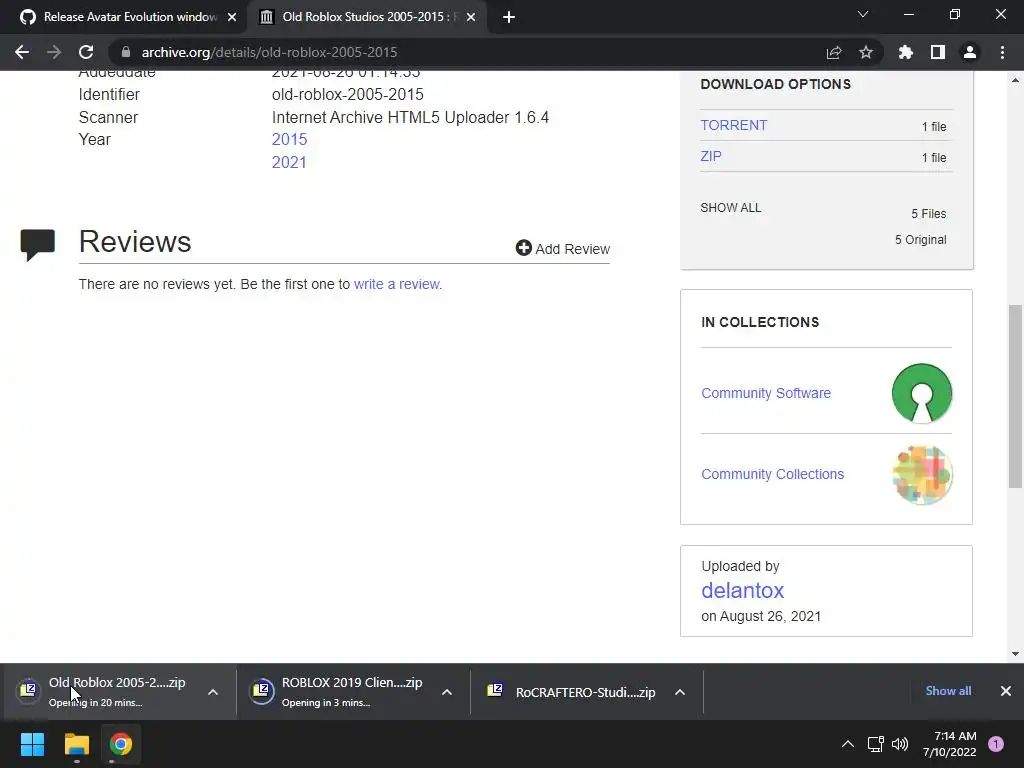Open the Chrome profile icon
The height and width of the screenshot is (768, 1024).
(970, 52)
